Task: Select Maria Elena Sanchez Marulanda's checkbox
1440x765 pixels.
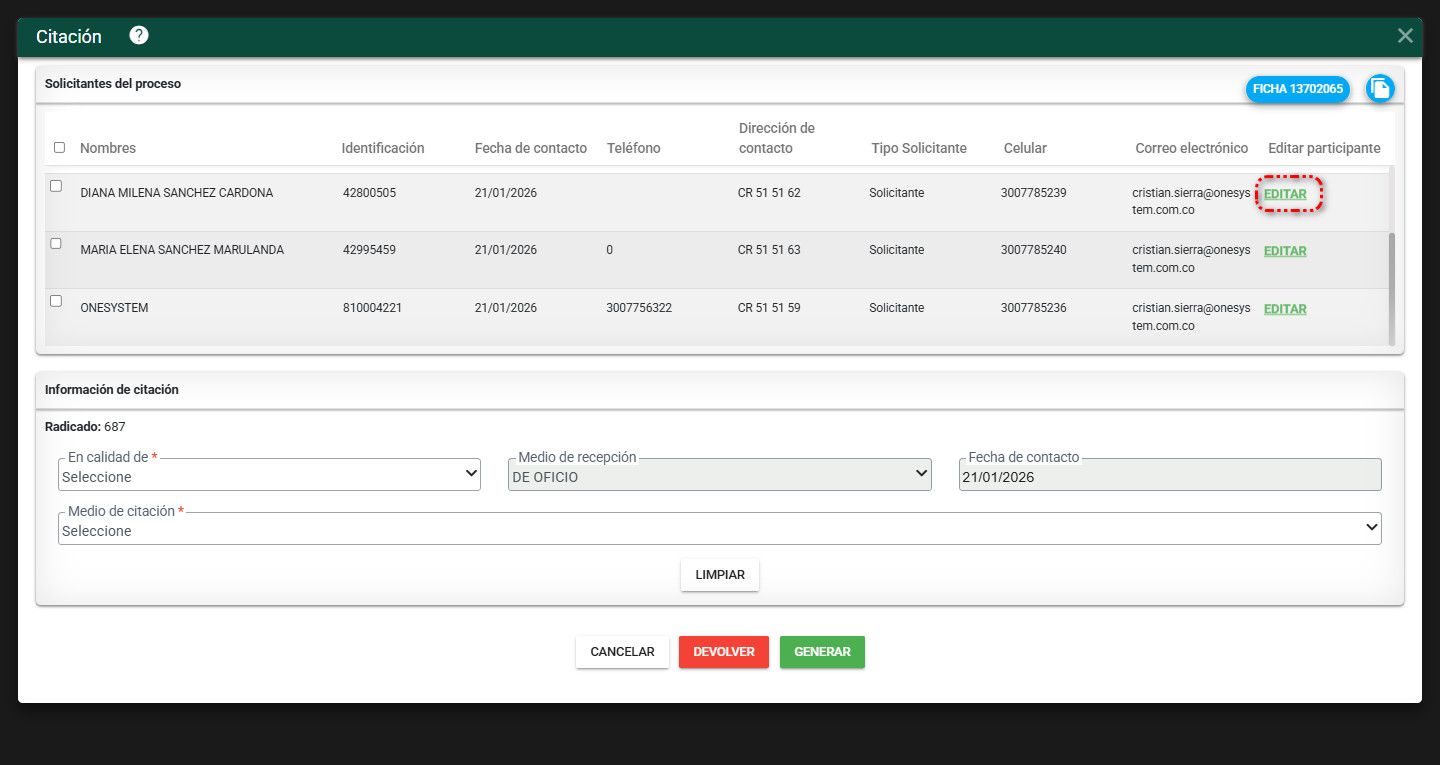Action: (56, 243)
